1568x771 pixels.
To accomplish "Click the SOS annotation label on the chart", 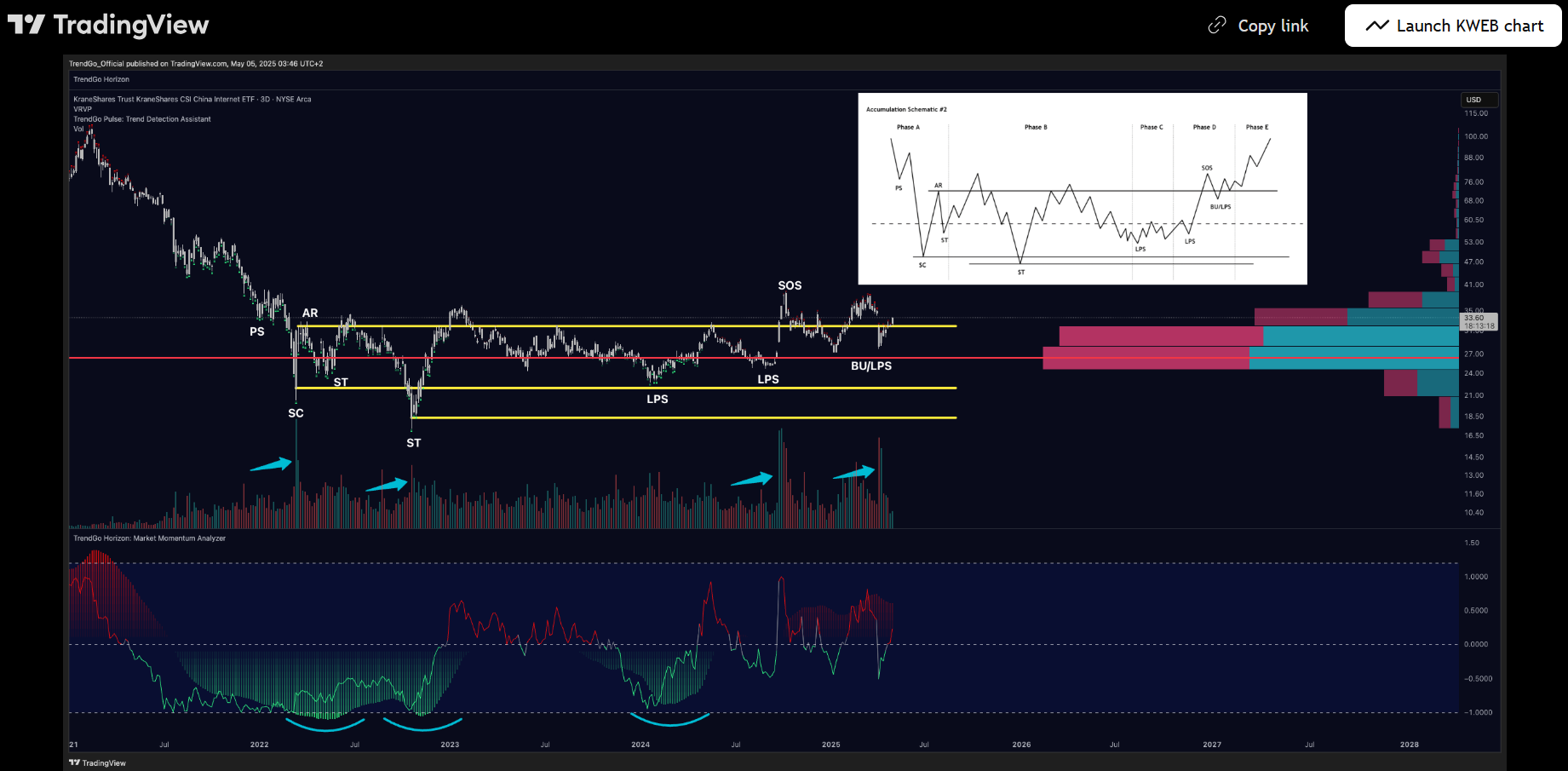I will 790,285.
